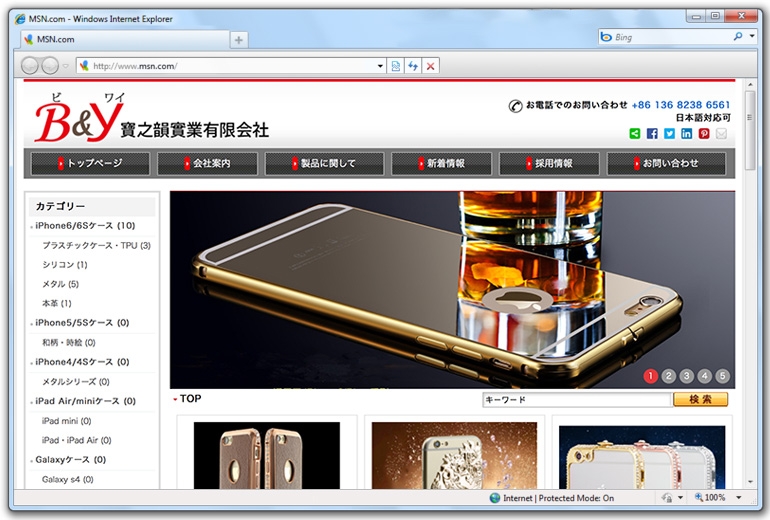Select banner slide 1 indicator

(651, 376)
